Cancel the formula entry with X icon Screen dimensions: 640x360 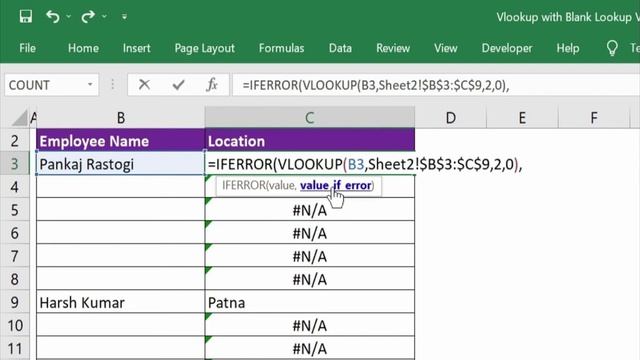pos(144,85)
